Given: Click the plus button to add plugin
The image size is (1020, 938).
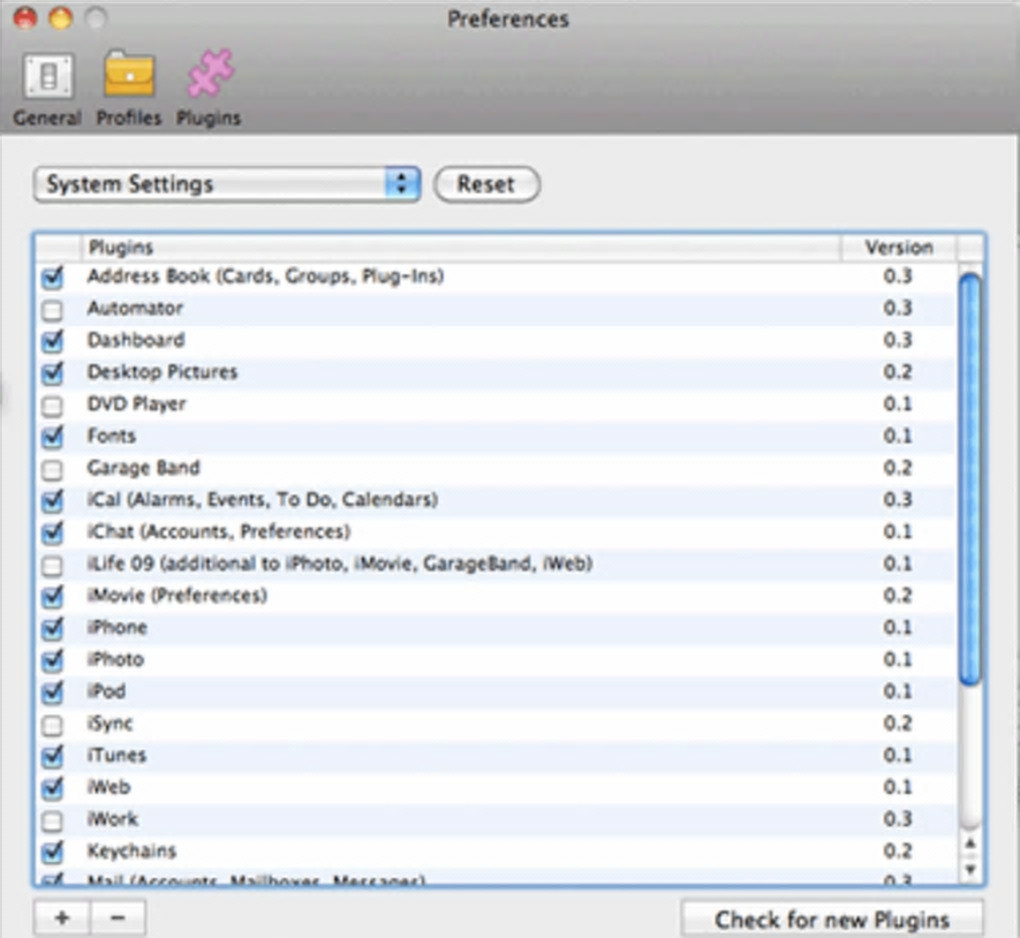Looking at the screenshot, I should tap(62, 918).
